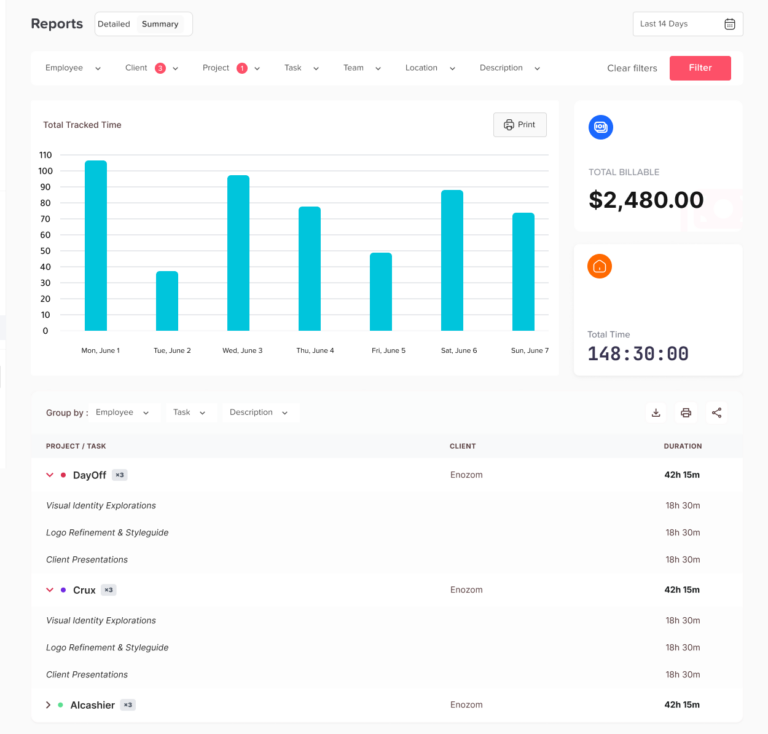This screenshot has width=768, height=734.
Task: Click Client Presentations under DayOff
Action: click(87, 560)
